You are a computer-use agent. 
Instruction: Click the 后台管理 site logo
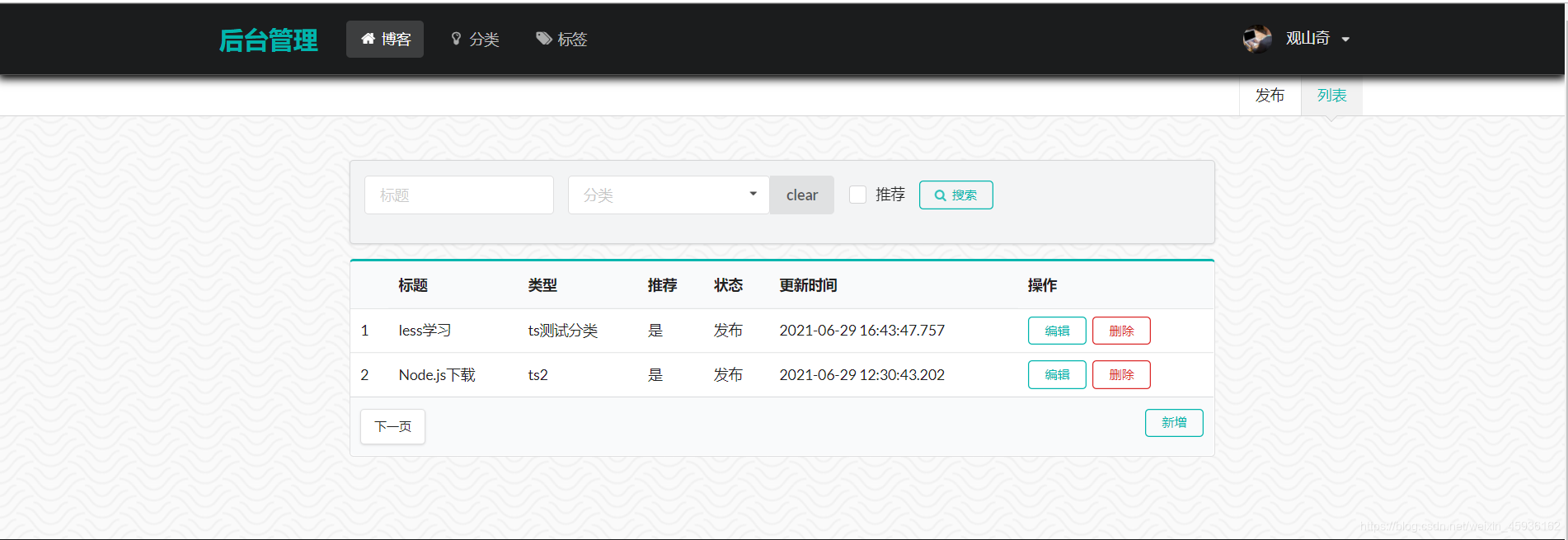[x=268, y=40]
